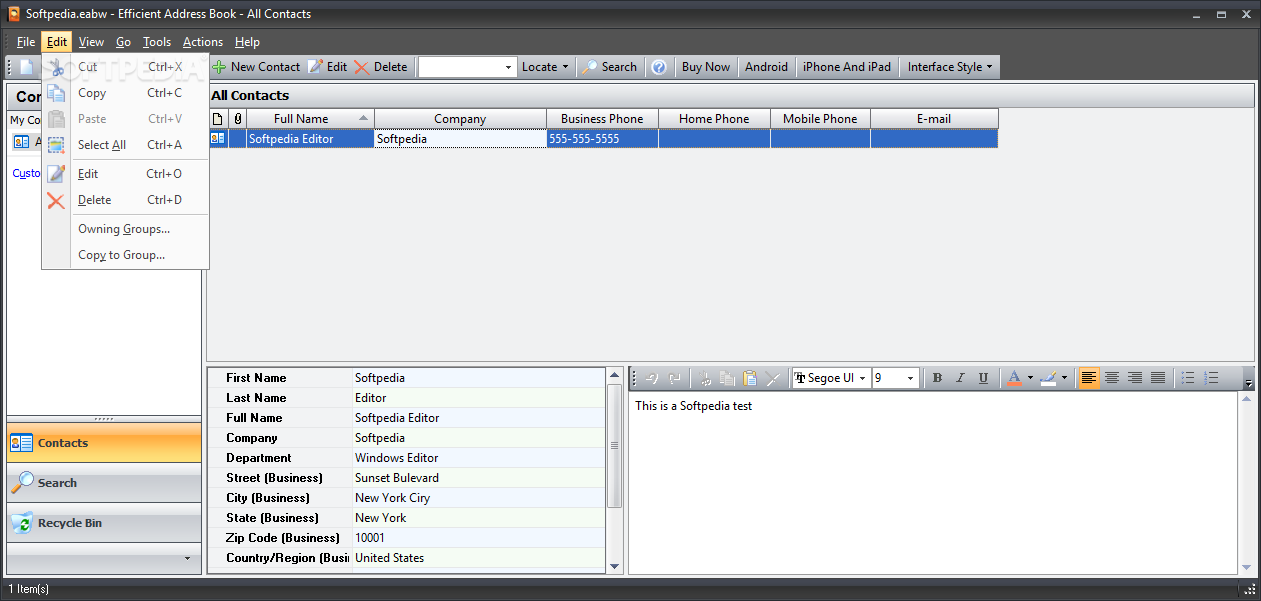The width and height of the screenshot is (1261, 601).
Task: Choose Copy in the Edit menu
Action: [x=125, y=93]
